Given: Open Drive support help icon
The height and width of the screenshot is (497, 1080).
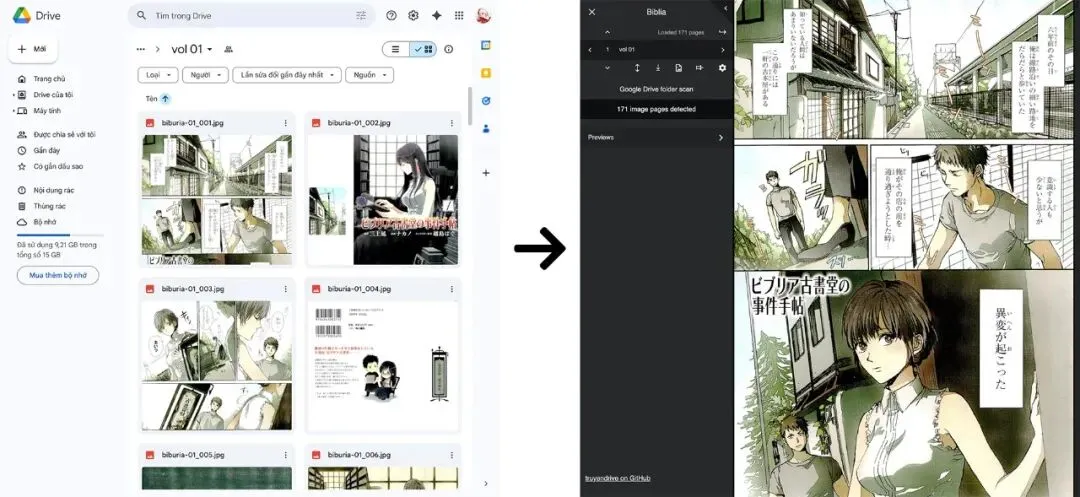Looking at the screenshot, I should tap(391, 15).
